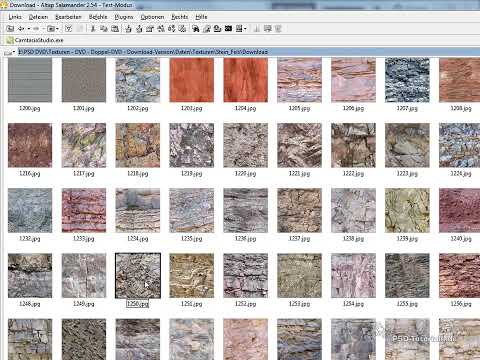
Task: Open the Plugins menu
Action: point(124,17)
